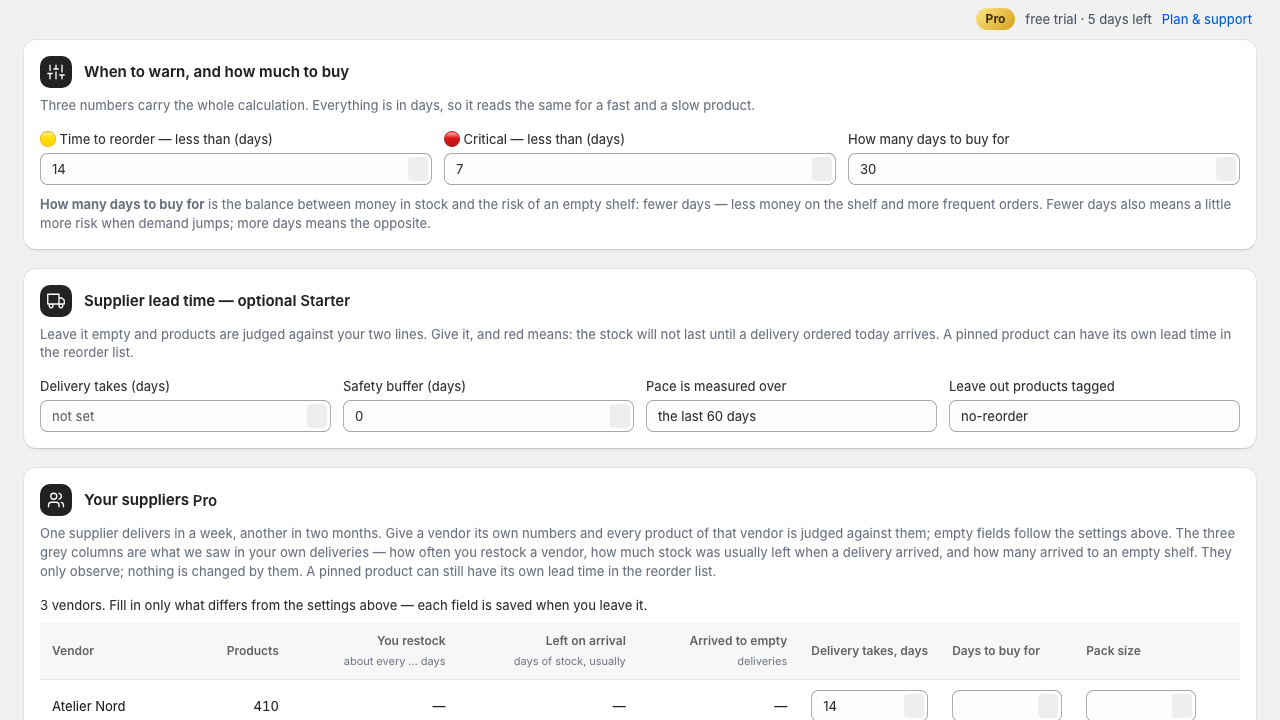Click the Your suppliers heading
The image size is (1280, 720).
pos(136,500)
